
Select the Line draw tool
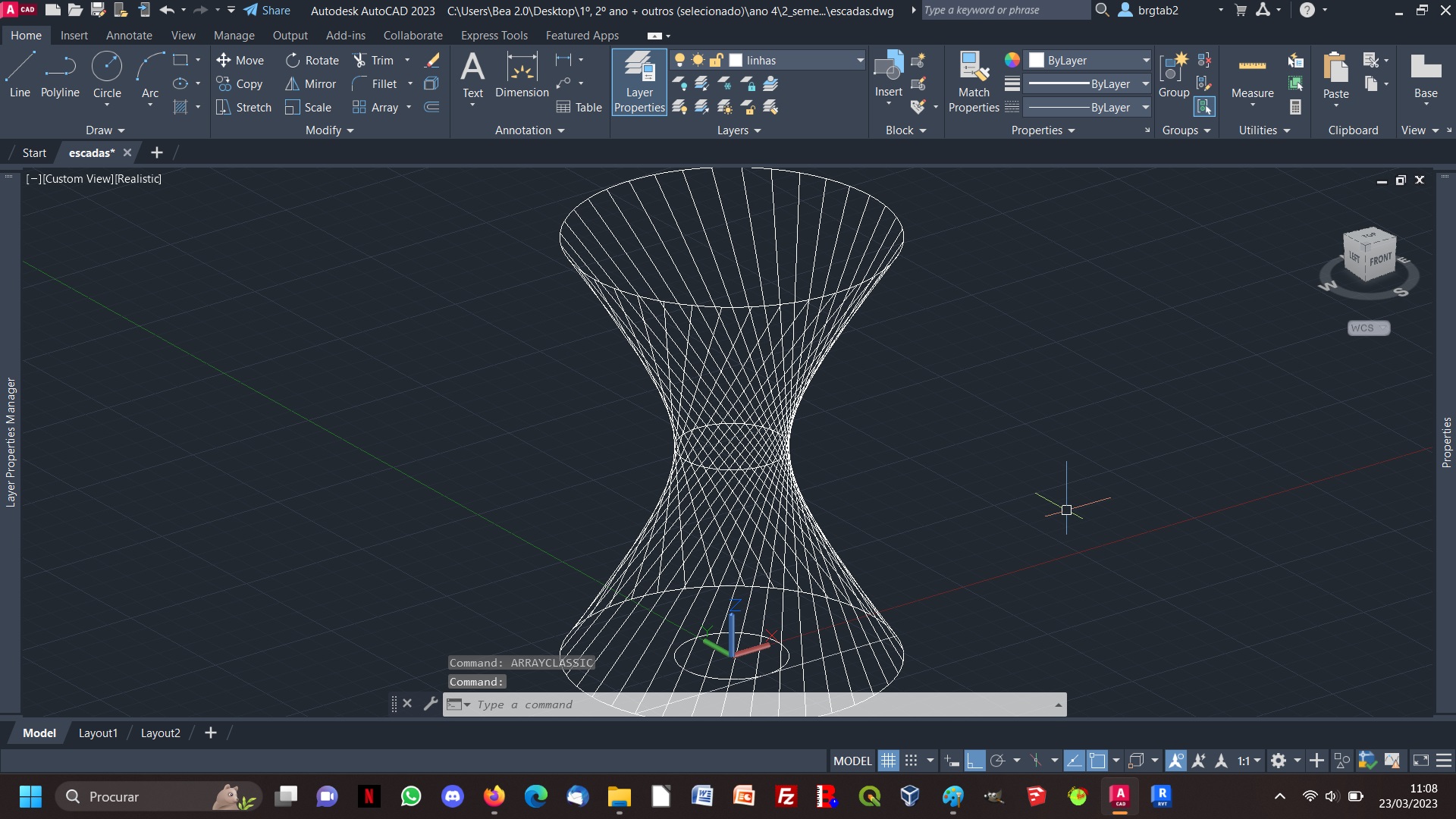pyautogui.click(x=20, y=74)
